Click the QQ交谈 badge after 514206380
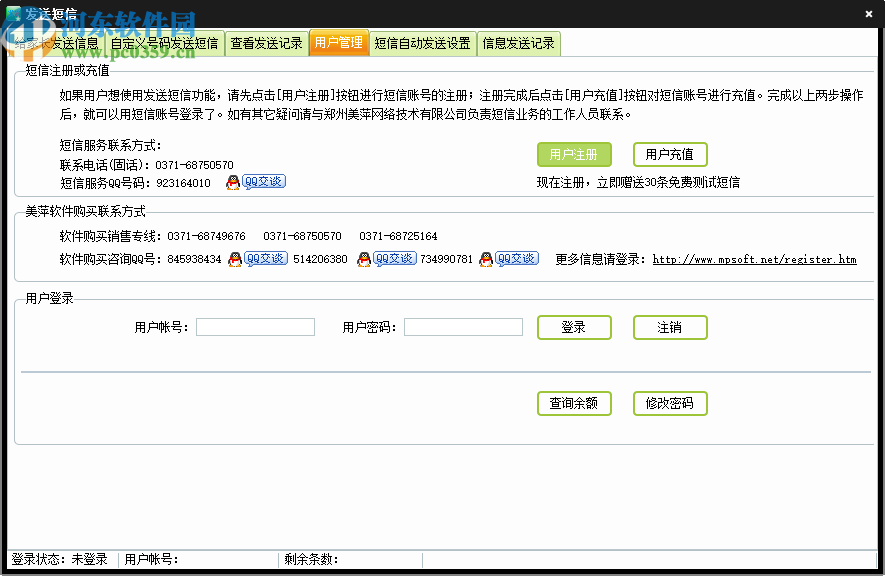Screen dimensions: 885x576 coord(393,258)
